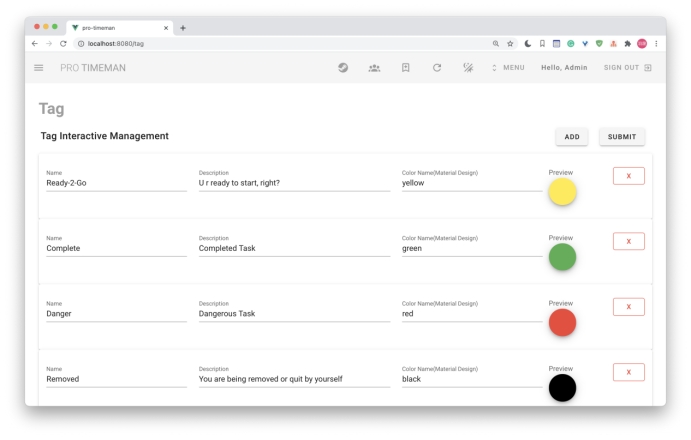Reload the page with browser reload icon

[63, 44]
